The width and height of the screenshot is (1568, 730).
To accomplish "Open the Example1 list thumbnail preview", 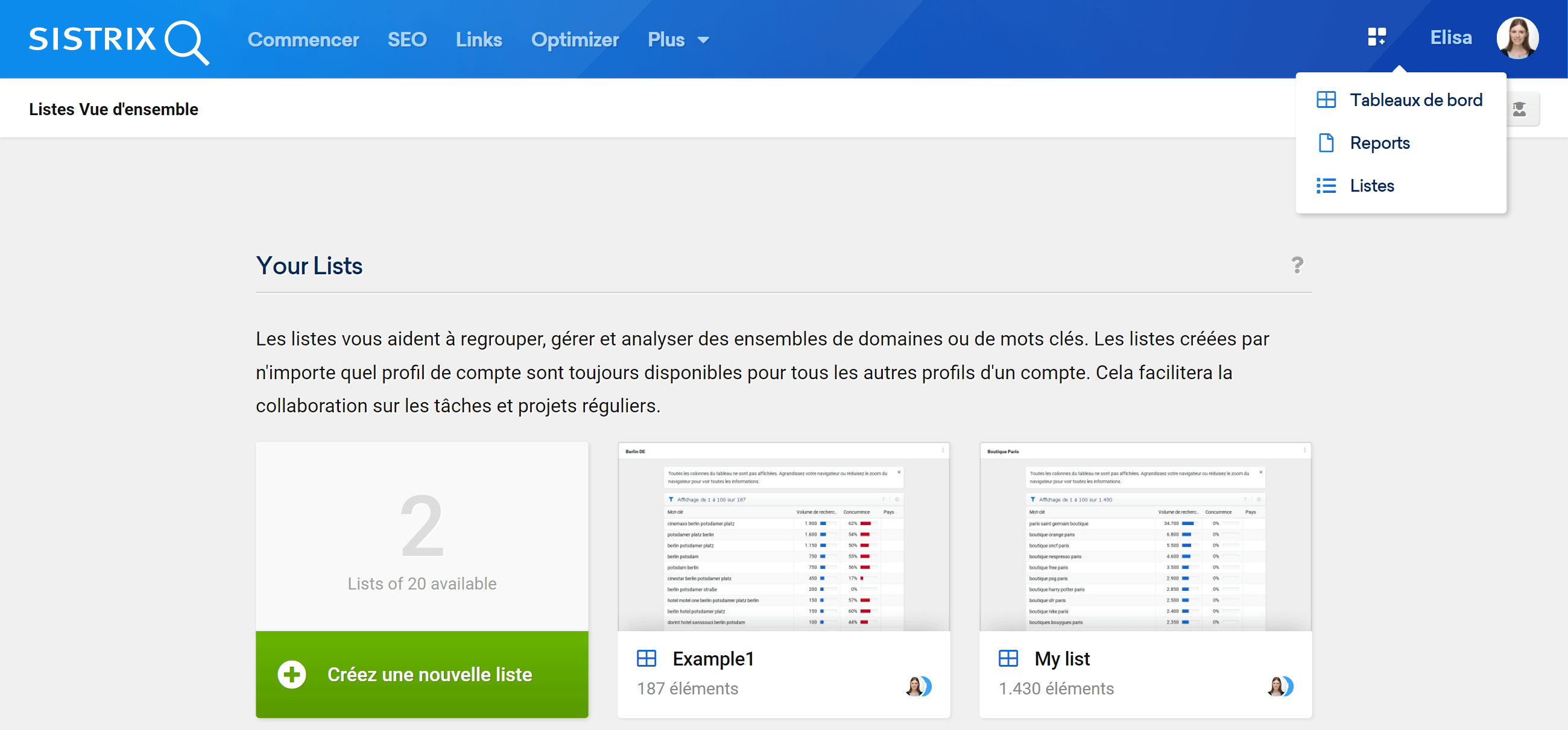I will pyautogui.click(x=783, y=536).
